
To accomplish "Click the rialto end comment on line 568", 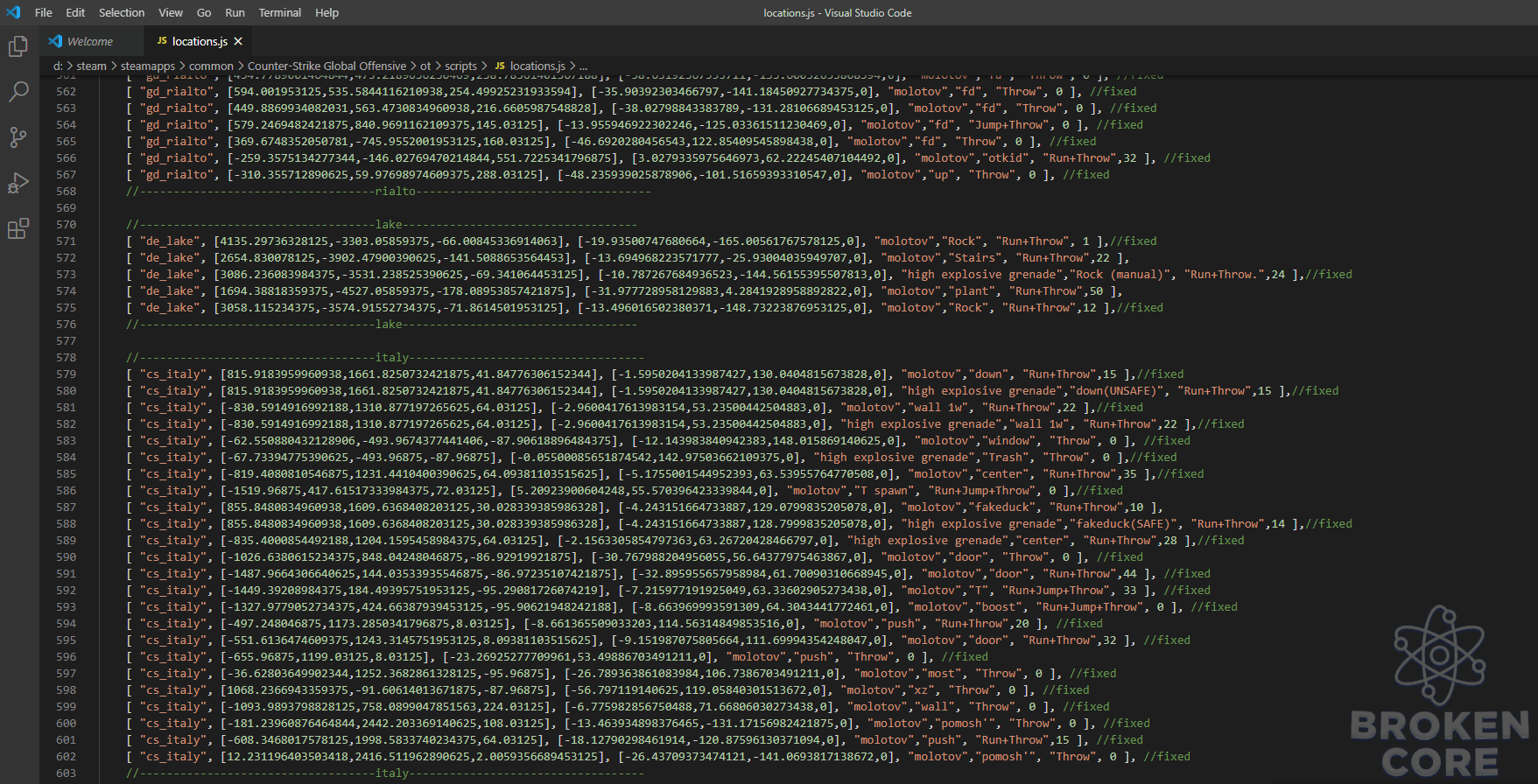I will [389, 192].
